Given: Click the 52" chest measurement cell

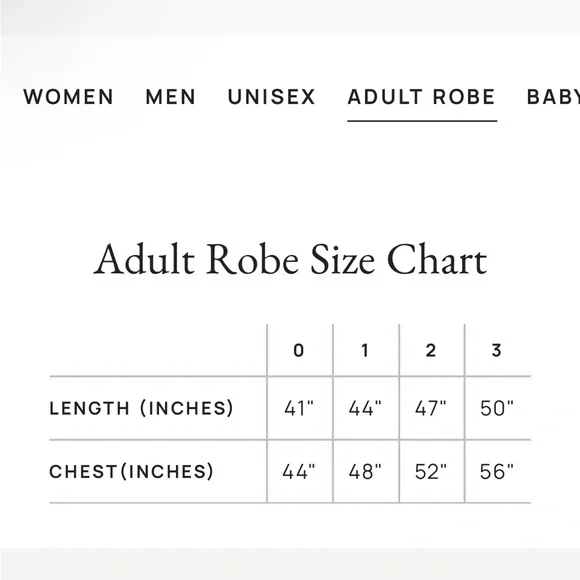Looking at the screenshot, I should [431, 472].
